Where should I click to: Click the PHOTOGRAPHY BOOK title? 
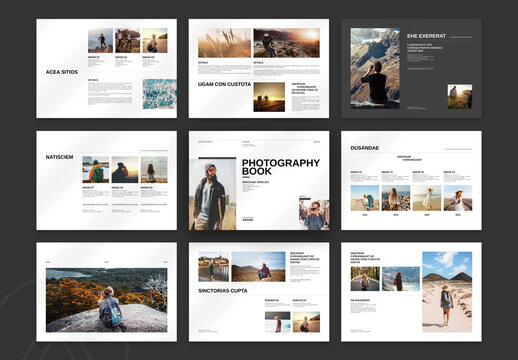coord(281,167)
